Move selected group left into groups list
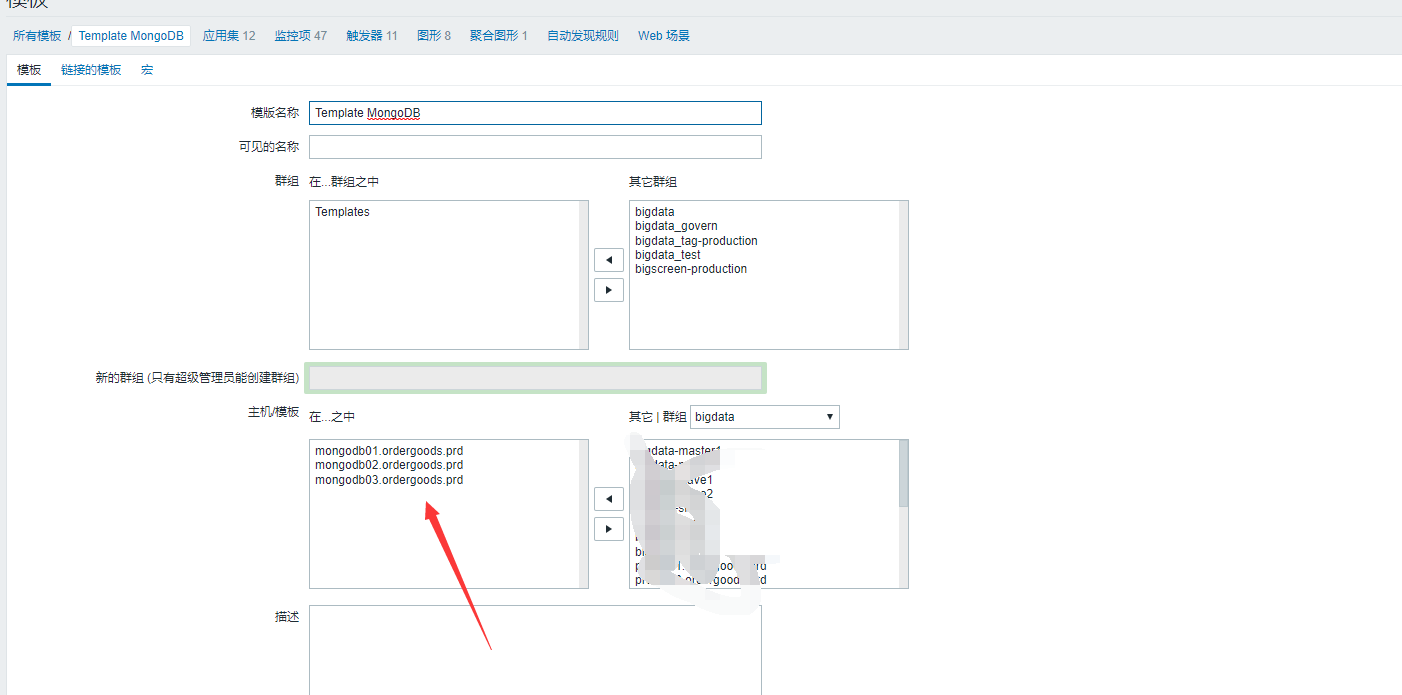The height and width of the screenshot is (695, 1402). coord(609,260)
